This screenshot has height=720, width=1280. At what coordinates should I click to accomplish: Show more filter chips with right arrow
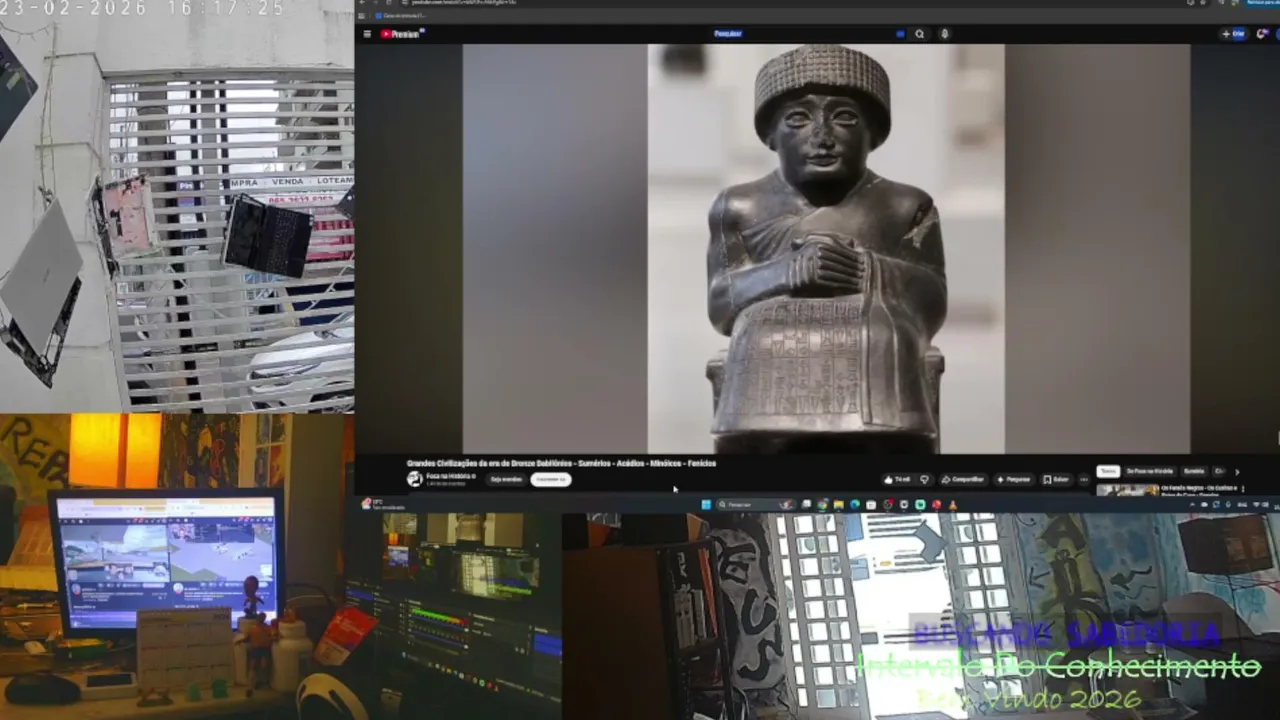click(x=1237, y=471)
